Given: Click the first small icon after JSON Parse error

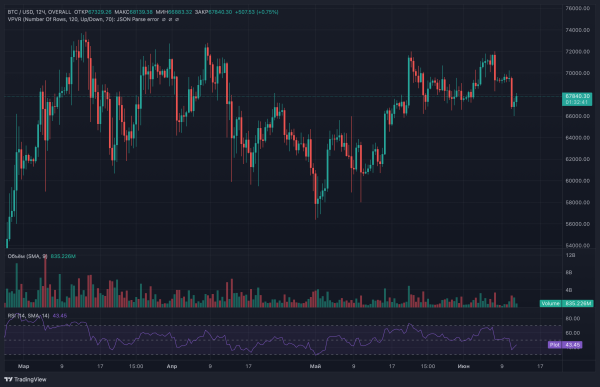Looking at the screenshot, I should pyautogui.click(x=163, y=19).
